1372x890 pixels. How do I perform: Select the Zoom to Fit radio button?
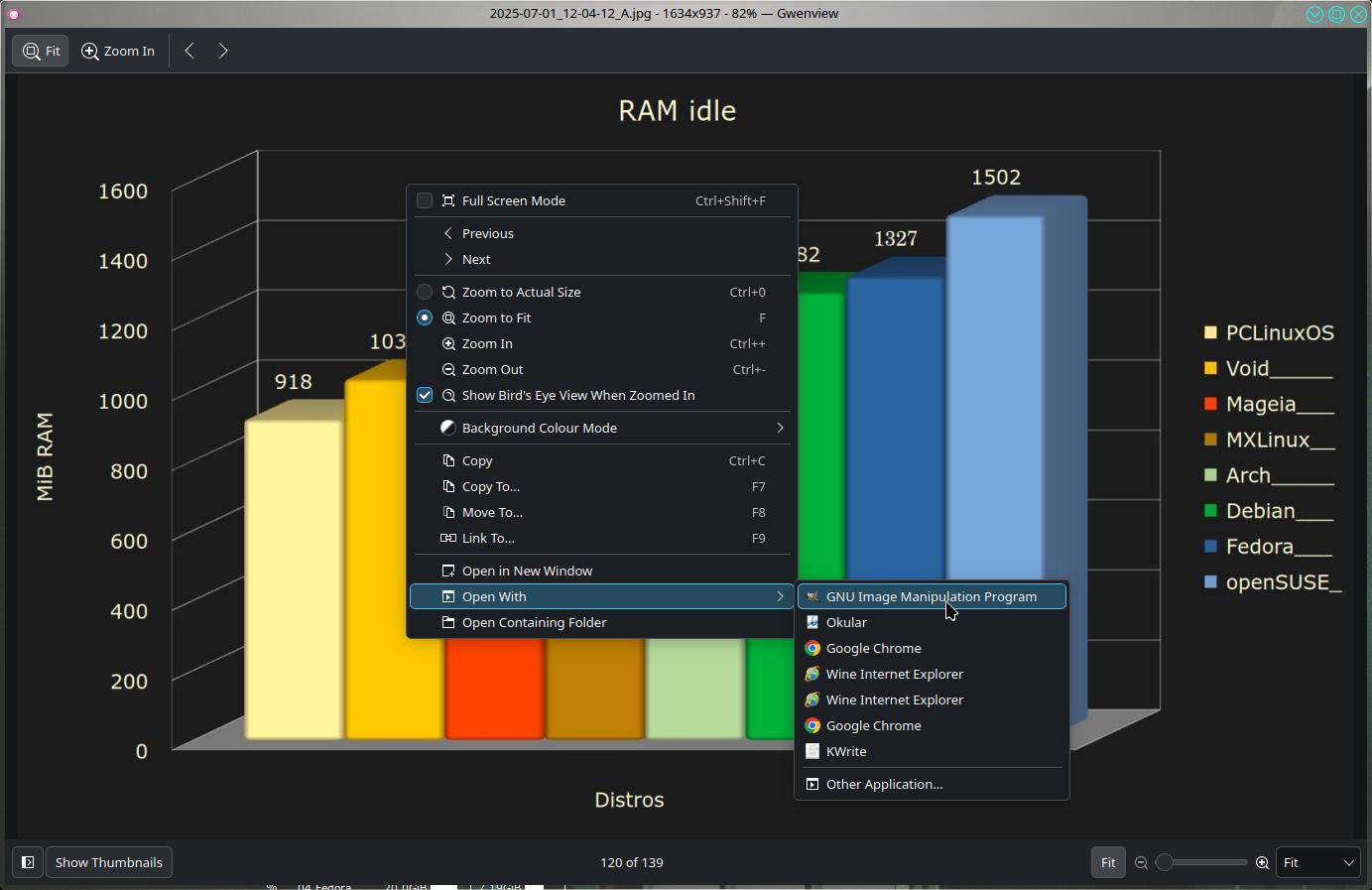click(x=425, y=318)
